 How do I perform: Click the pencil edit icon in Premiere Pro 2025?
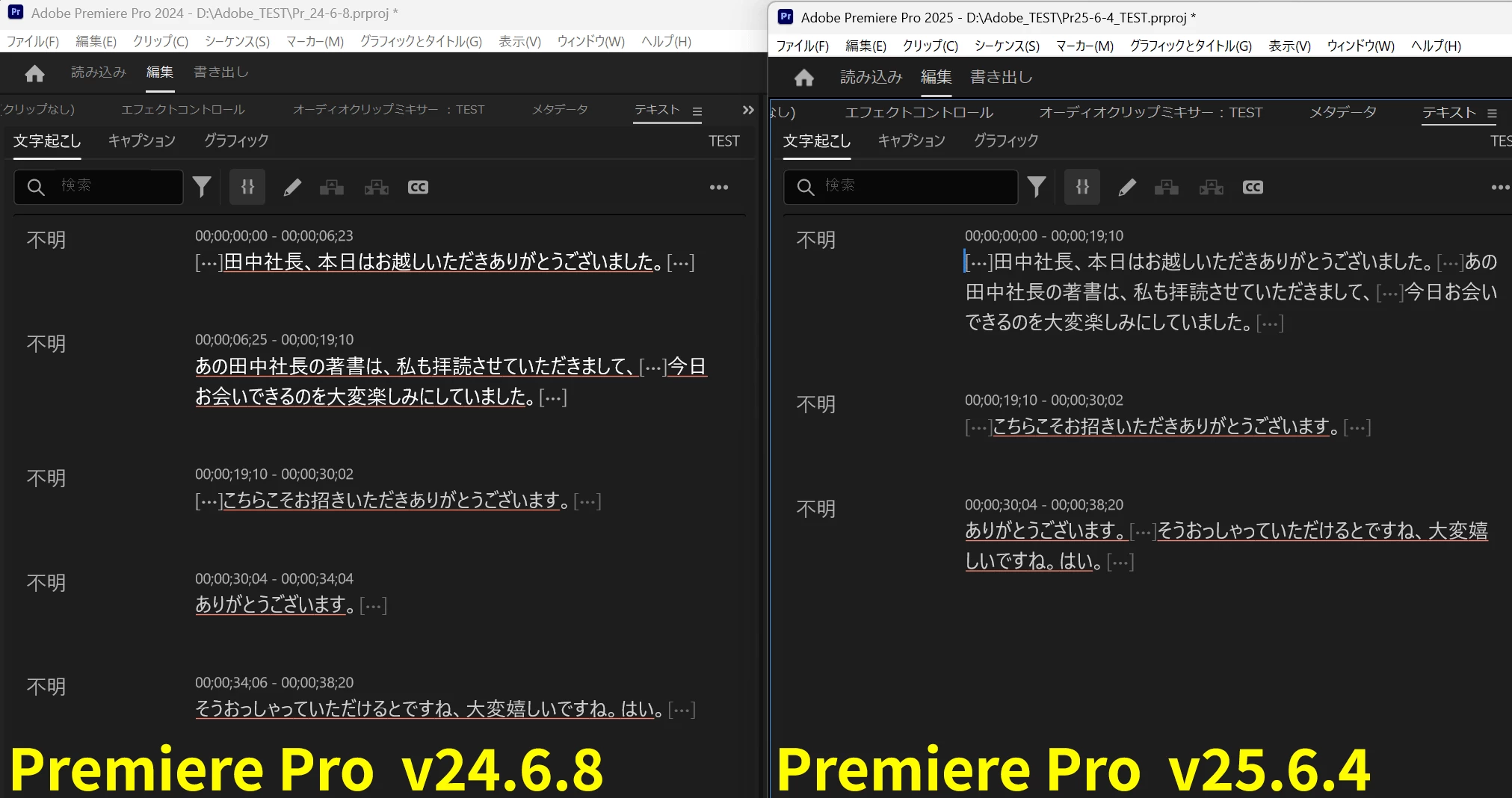(x=1127, y=188)
